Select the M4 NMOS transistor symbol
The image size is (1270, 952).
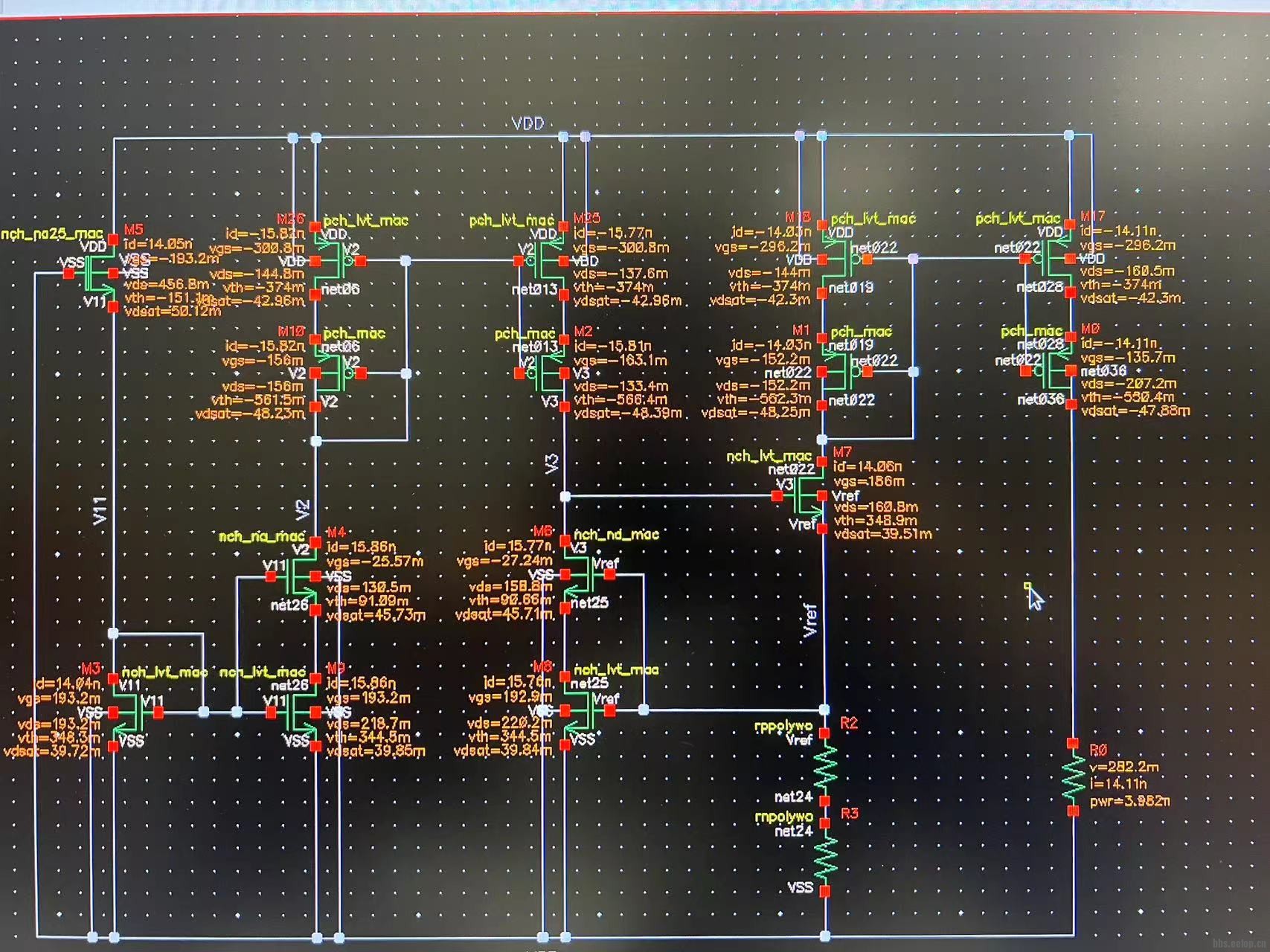click(x=294, y=576)
